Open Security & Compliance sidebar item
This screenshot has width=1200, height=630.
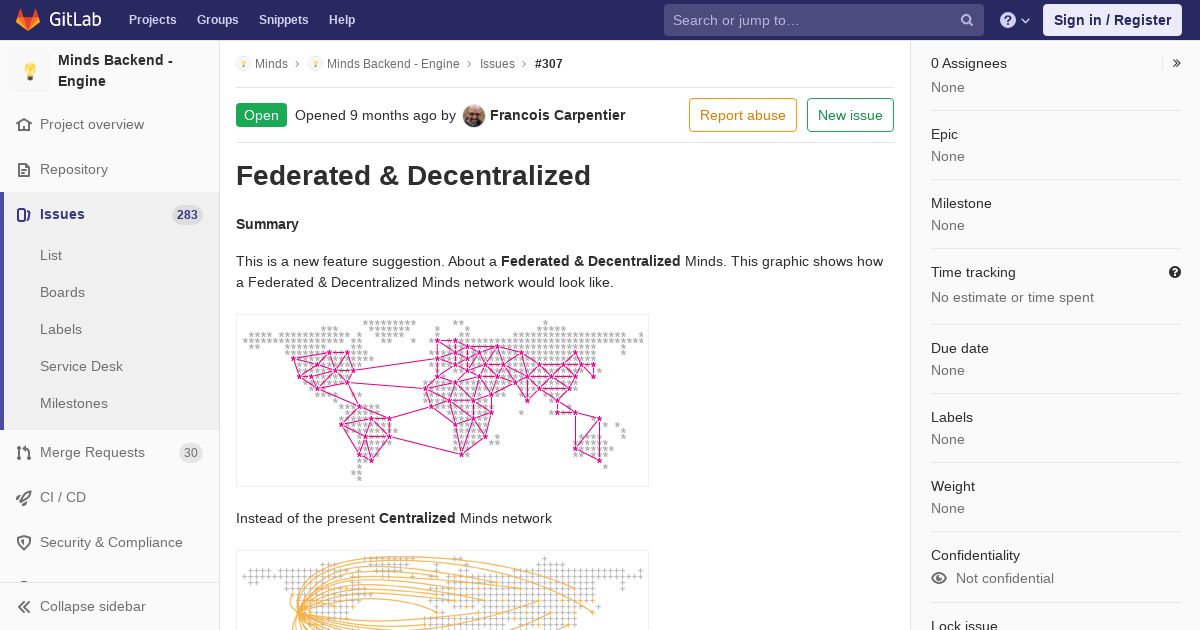point(110,543)
